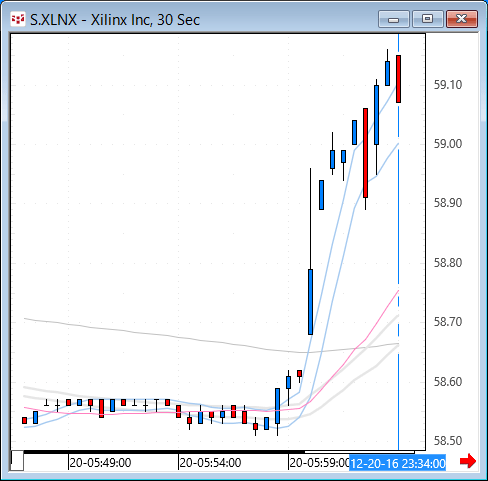The width and height of the screenshot is (488, 481).
Task: Minimize the S.XLNX chart window
Action: point(394,19)
